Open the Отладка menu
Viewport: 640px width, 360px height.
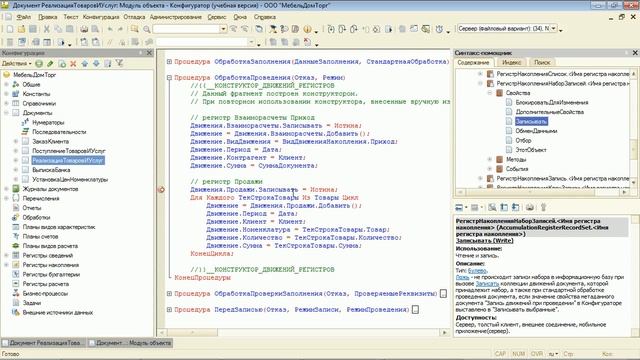(134, 17)
